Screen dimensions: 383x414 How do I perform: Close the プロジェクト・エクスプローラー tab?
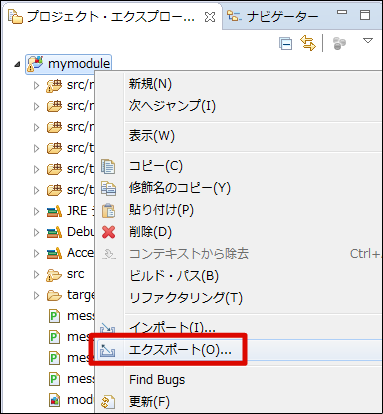210,17
